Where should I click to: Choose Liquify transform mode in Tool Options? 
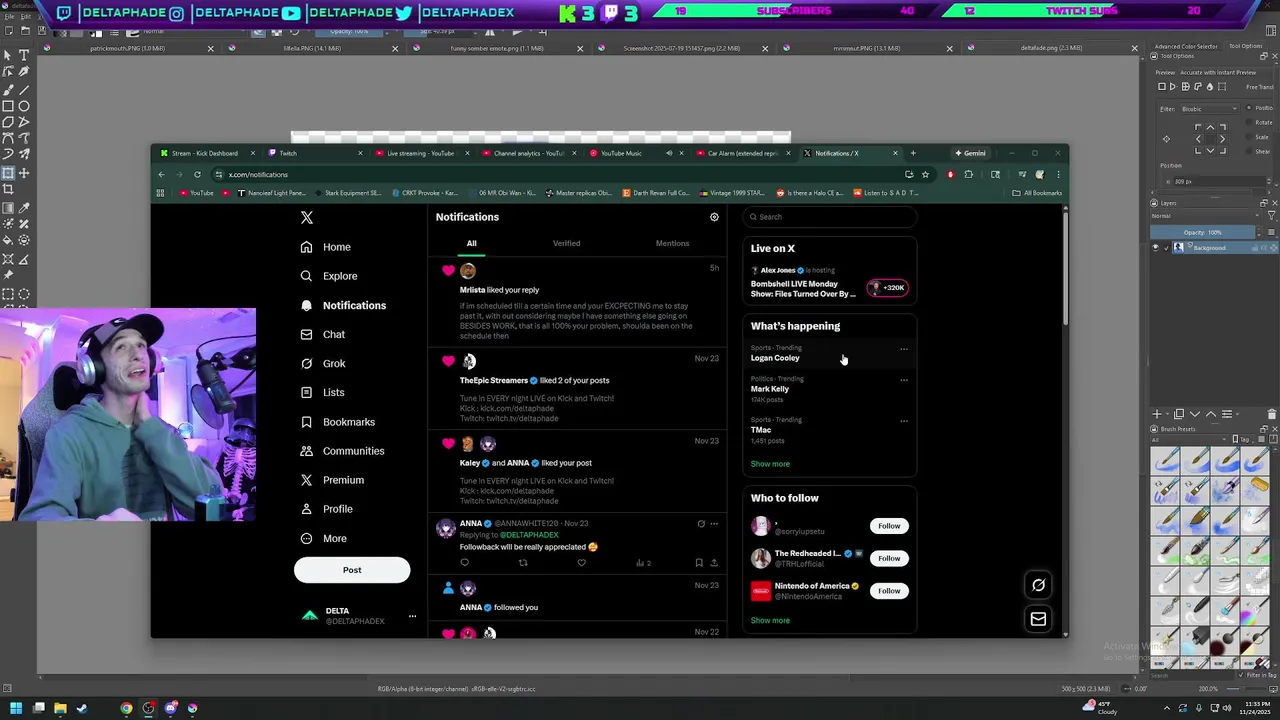(x=1210, y=87)
